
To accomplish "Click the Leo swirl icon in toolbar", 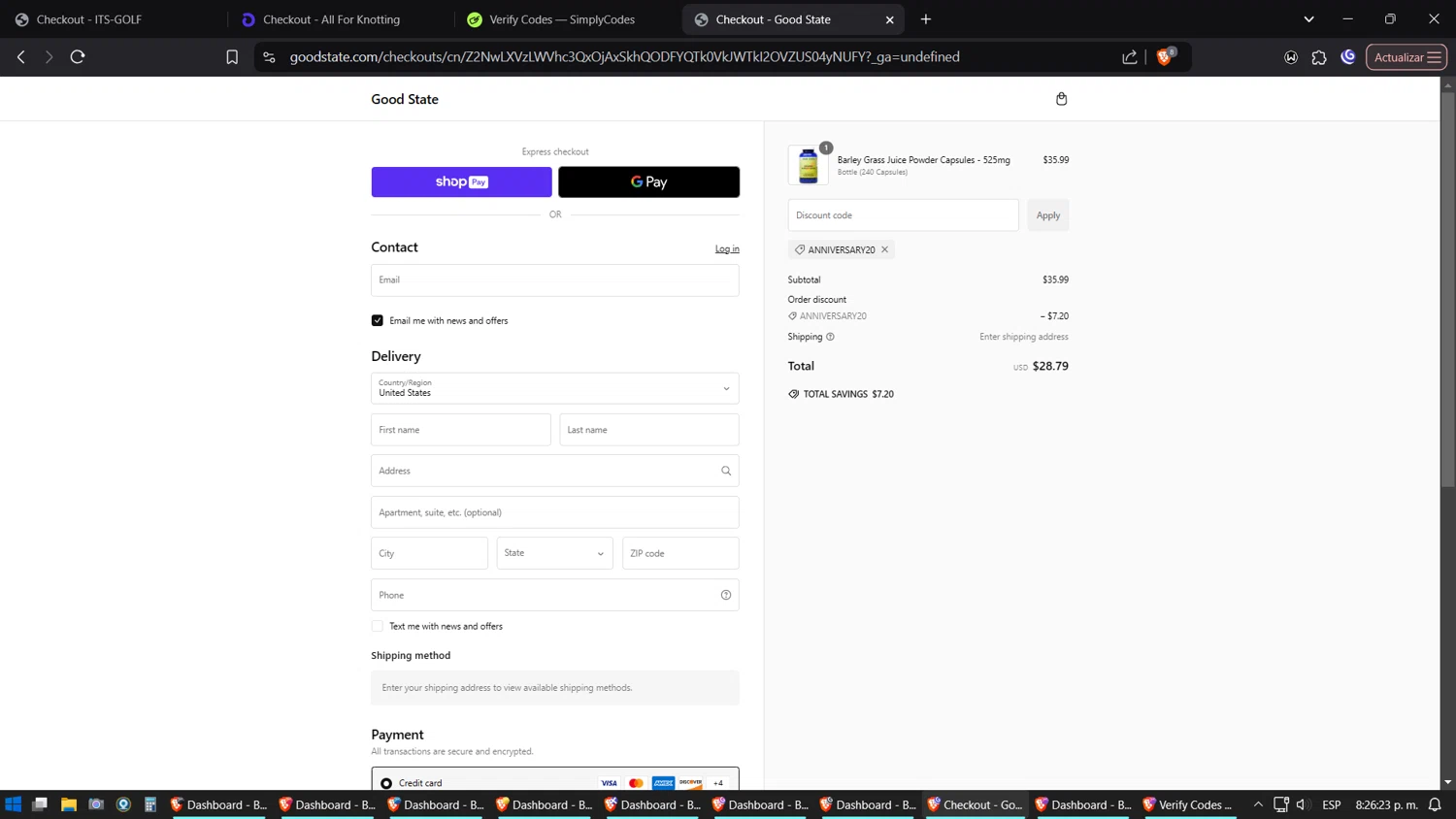I will pyautogui.click(x=1348, y=57).
